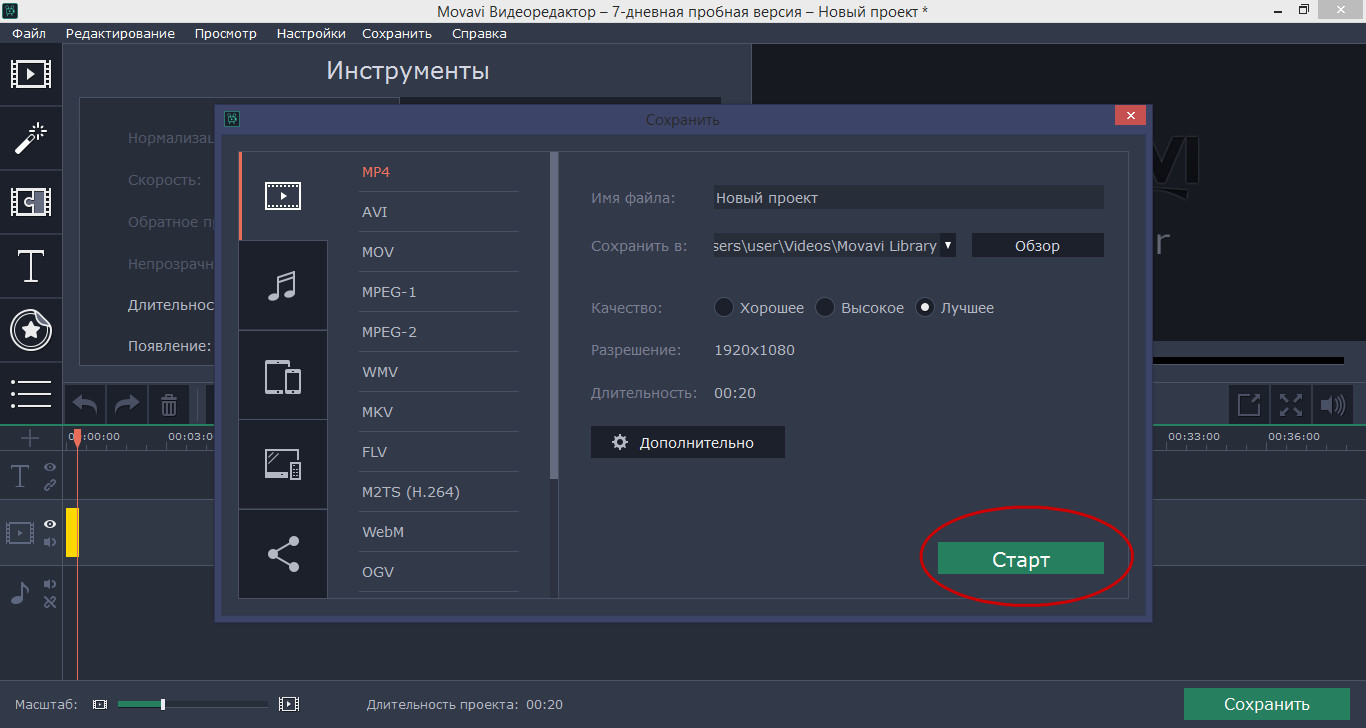Open the save folder path dropdown arrow
1366x728 pixels.
(947, 245)
